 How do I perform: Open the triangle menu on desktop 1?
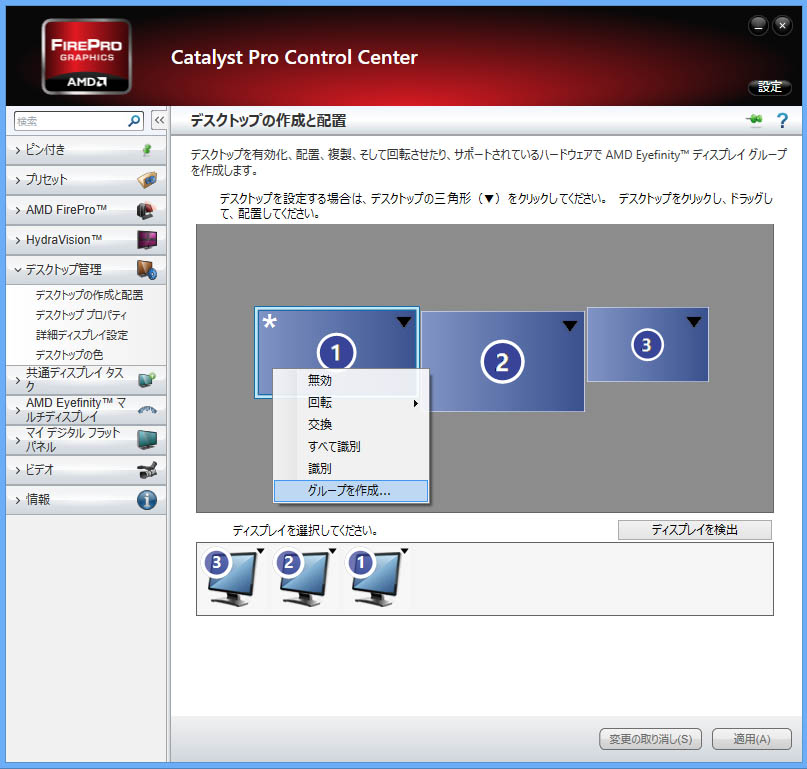pos(404,322)
